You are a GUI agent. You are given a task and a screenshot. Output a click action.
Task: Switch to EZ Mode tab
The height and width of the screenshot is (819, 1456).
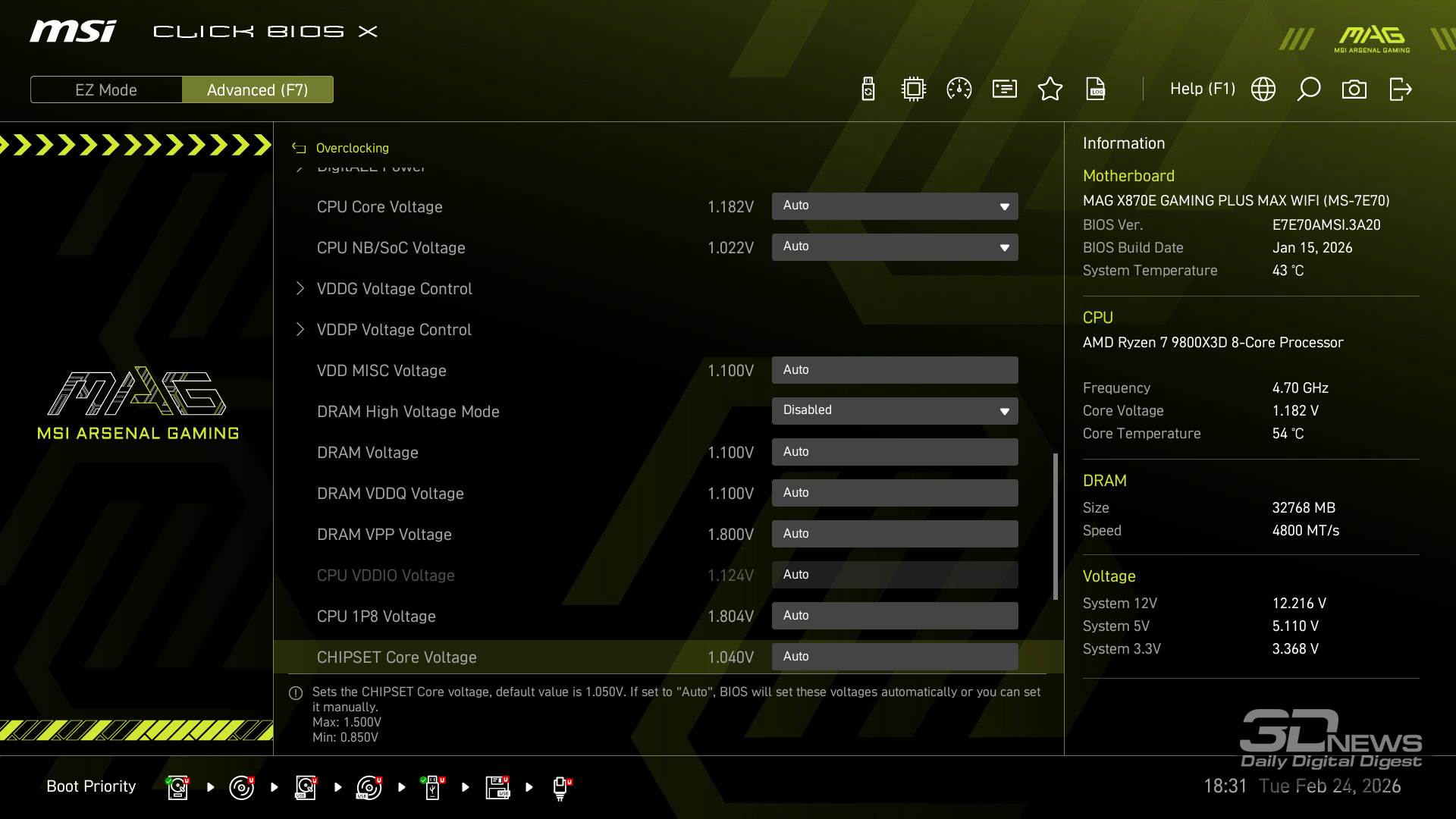click(106, 89)
